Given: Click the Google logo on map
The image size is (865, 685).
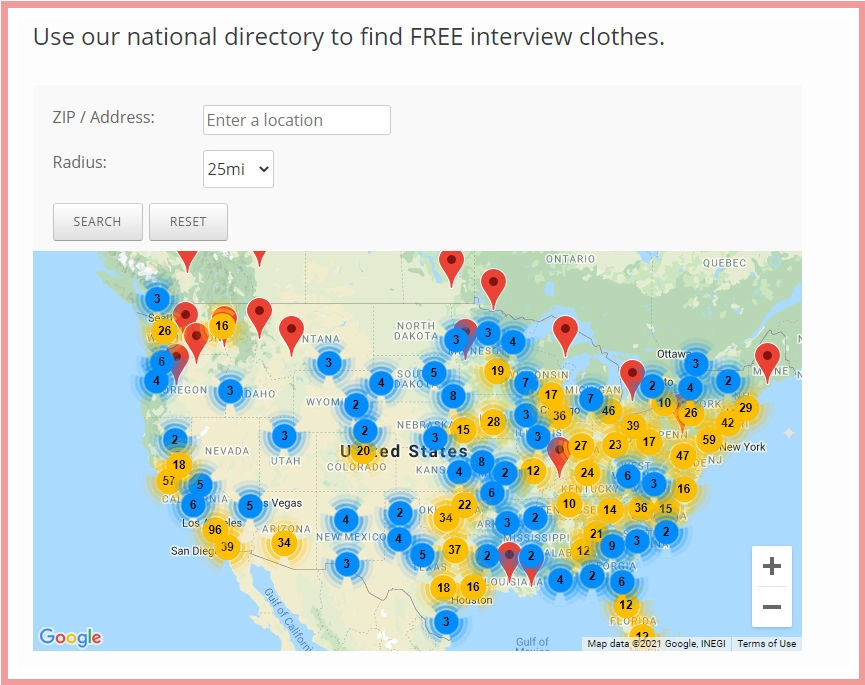Looking at the screenshot, I should 71,636.
